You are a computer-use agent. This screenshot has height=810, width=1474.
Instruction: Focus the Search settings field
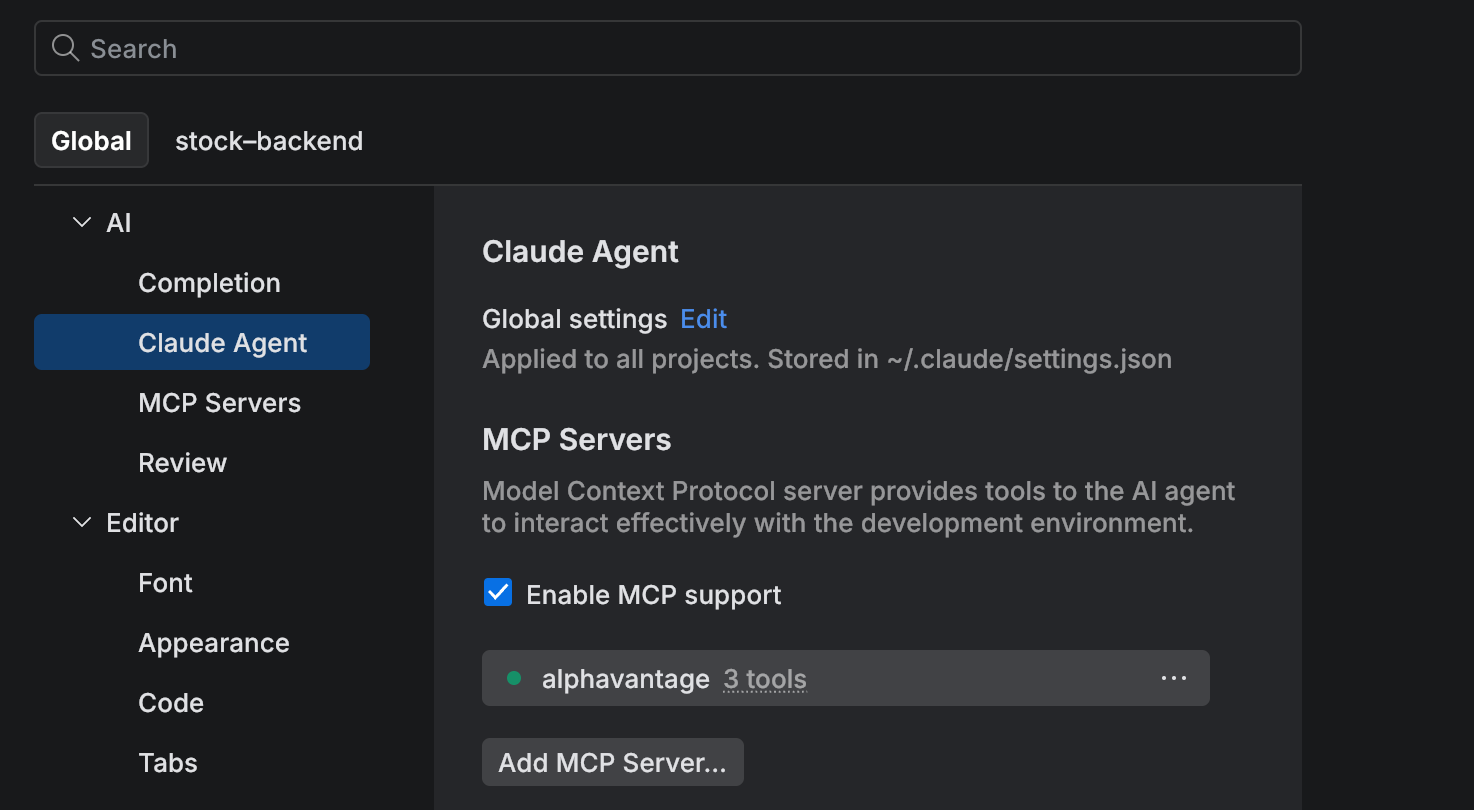668,48
